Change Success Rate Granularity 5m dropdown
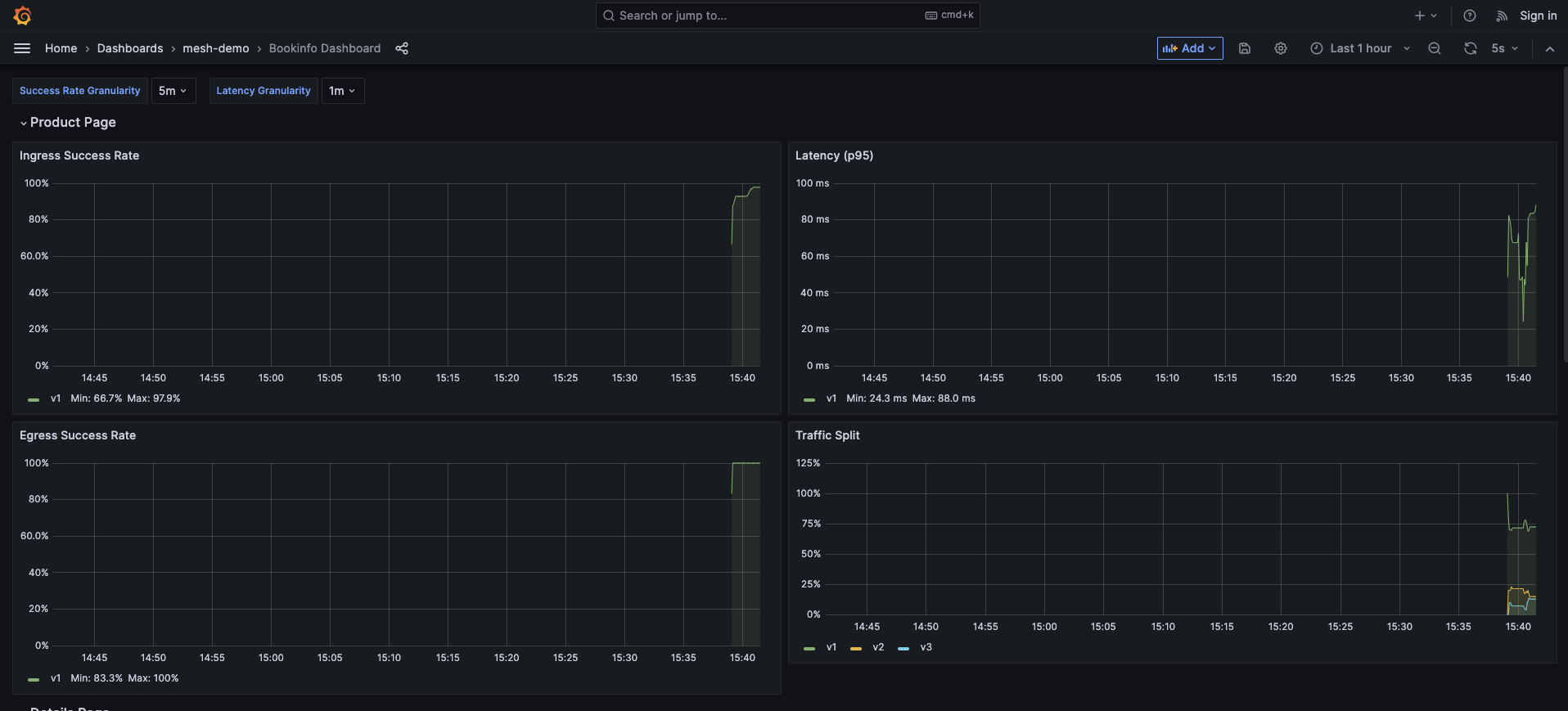The image size is (1568, 711). [x=173, y=91]
